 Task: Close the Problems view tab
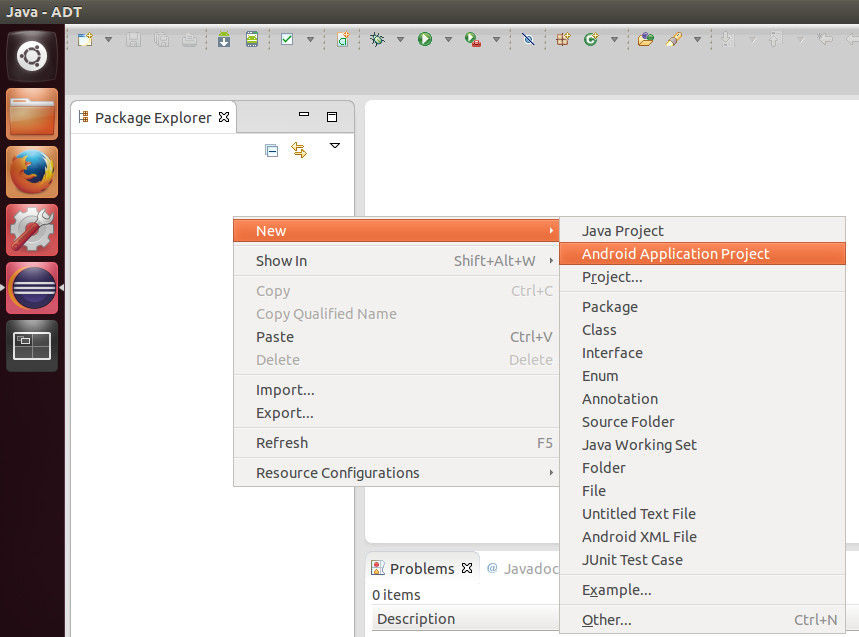(x=467, y=568)
